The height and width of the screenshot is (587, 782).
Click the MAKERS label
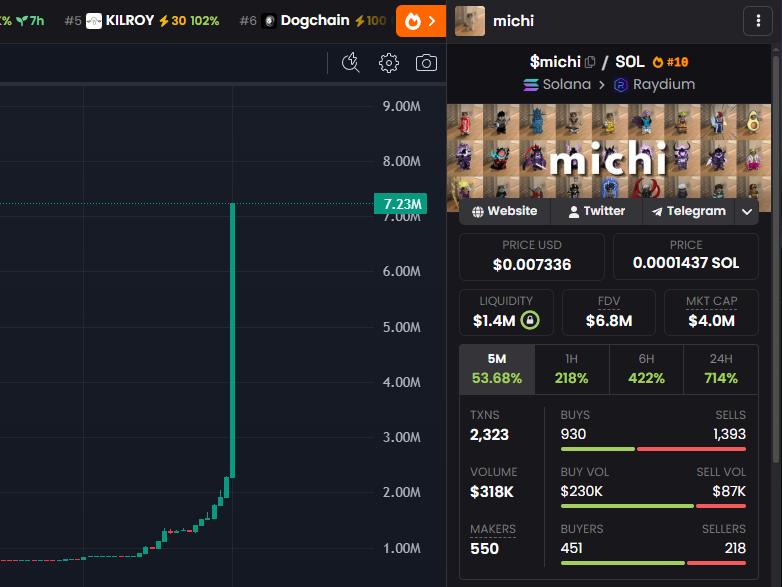click(493, 529)
